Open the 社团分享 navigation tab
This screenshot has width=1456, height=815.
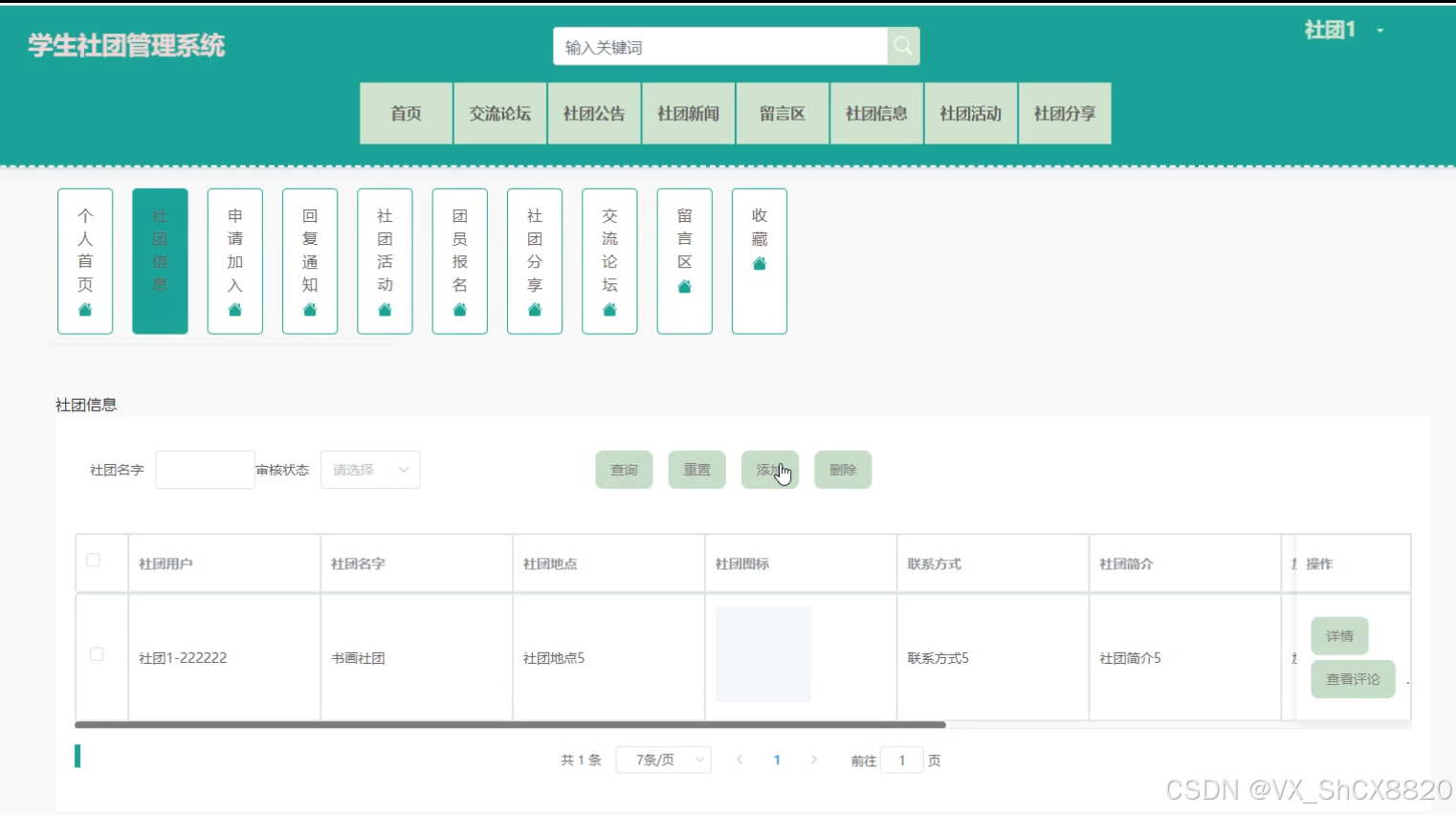click(x=1065, y=113)
